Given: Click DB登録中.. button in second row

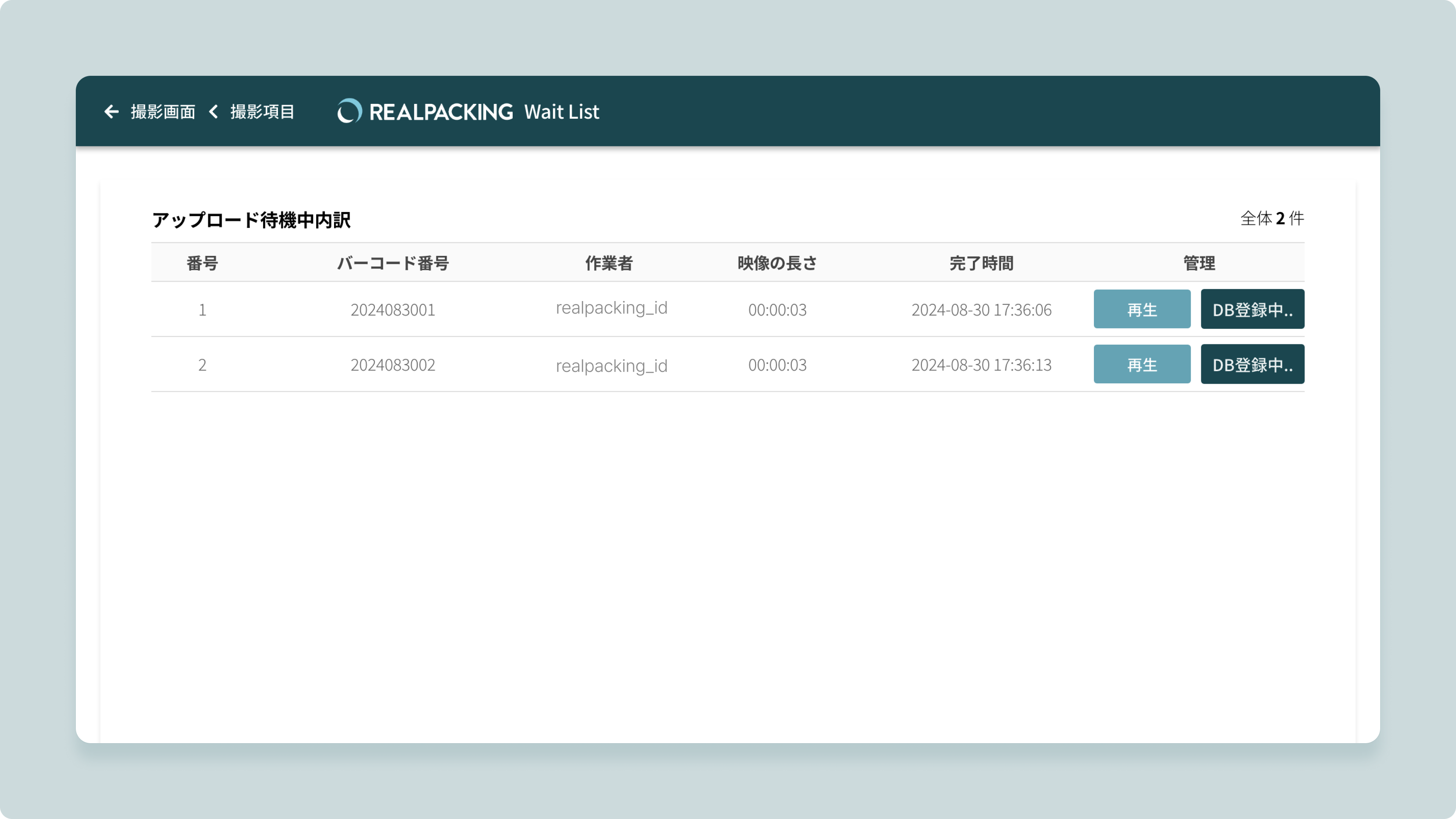Looking at the screenshot, I should 1252,364.
